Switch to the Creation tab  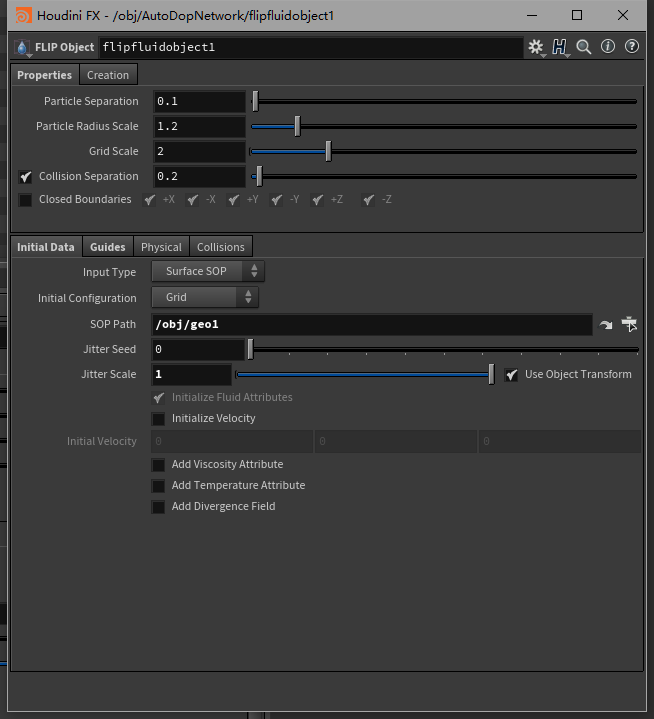(x=108, y=75)
